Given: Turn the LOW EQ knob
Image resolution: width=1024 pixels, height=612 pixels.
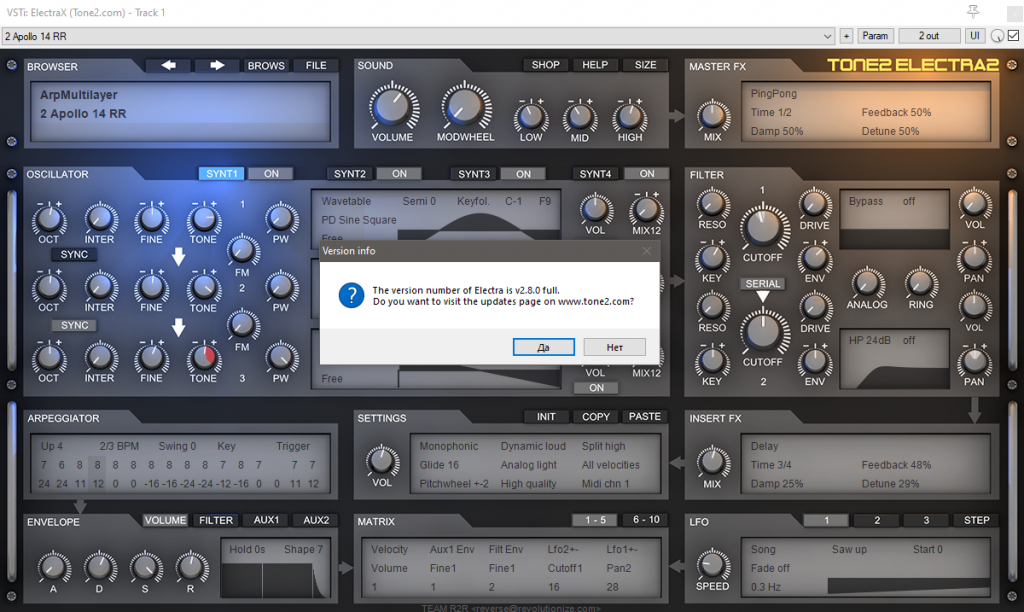Looking at the screenshot, I should 531,117.
